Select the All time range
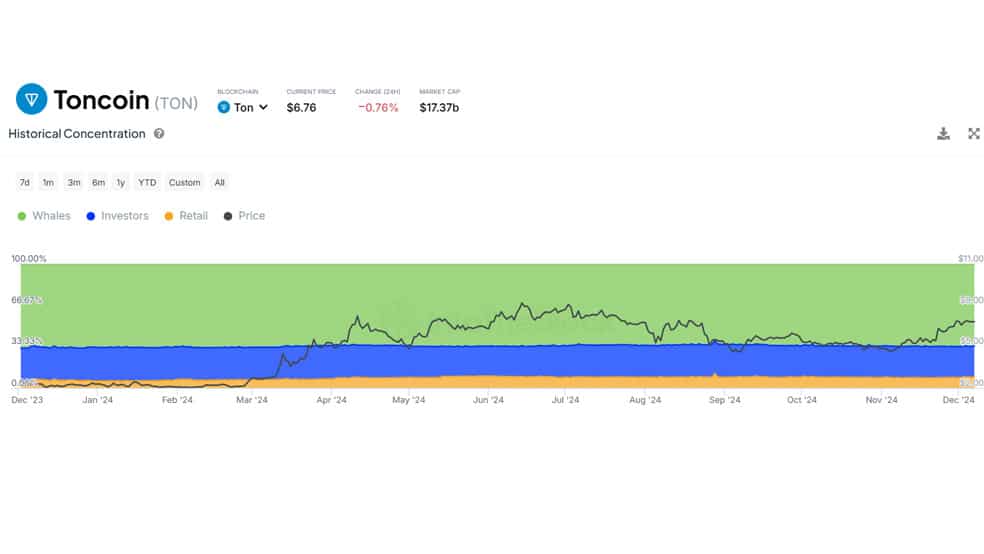 [219, 183]
